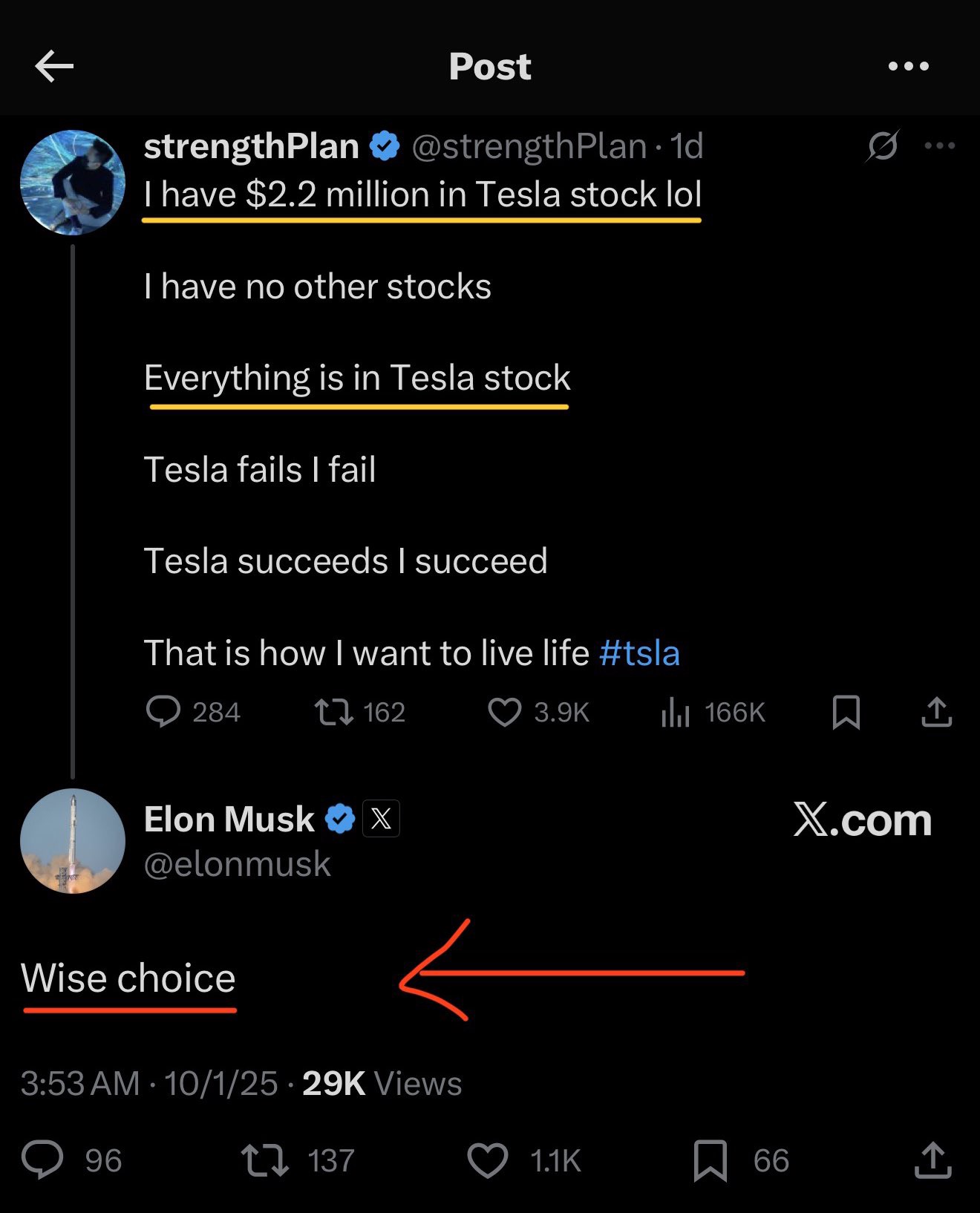Reply to strengthPlan's post with 284 comments

(163, 712)
